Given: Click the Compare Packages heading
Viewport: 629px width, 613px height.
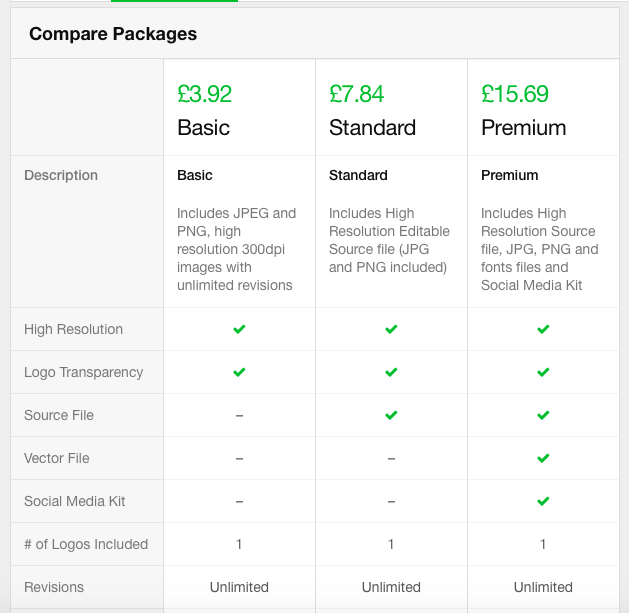Looking at the screenshot, I should (113, 34).
